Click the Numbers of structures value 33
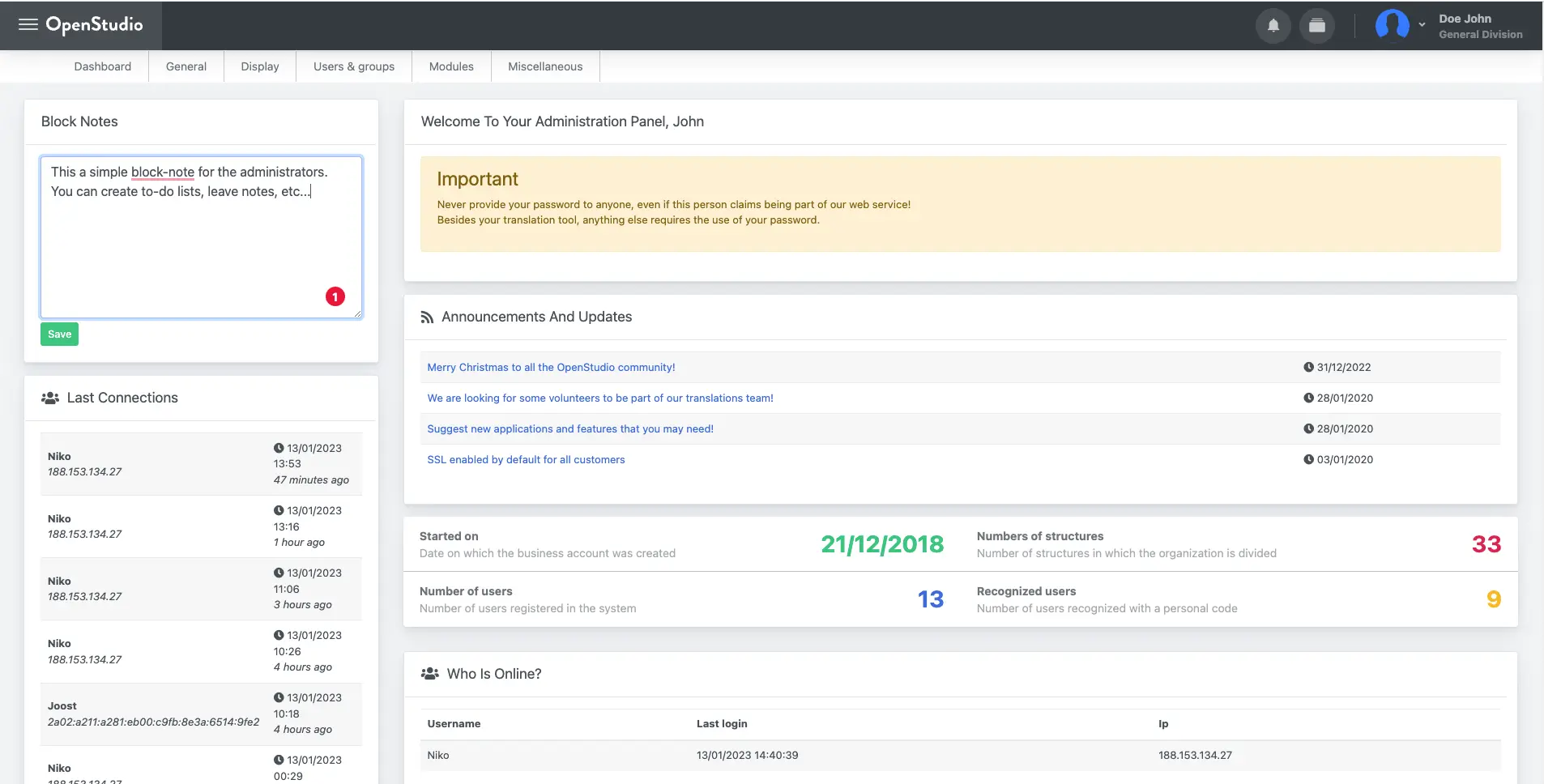Image resolution: width=1544 pixels, height=784 pixels. [1486, 544]
